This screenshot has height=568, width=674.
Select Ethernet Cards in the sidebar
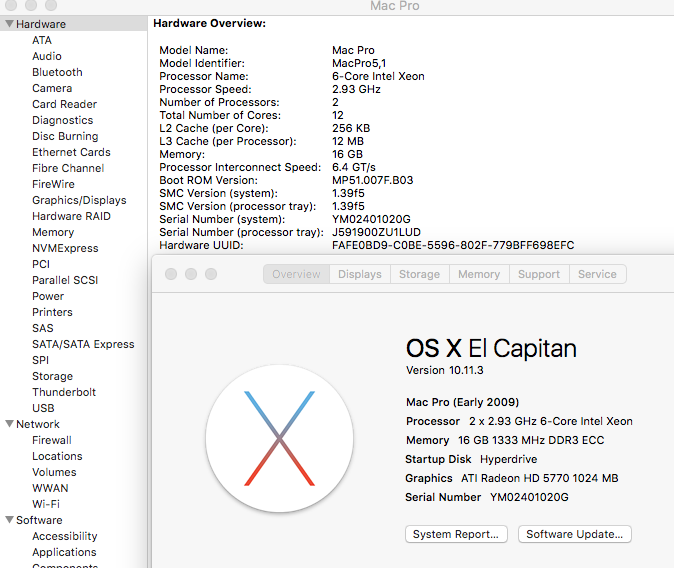[x=71, y=152]
